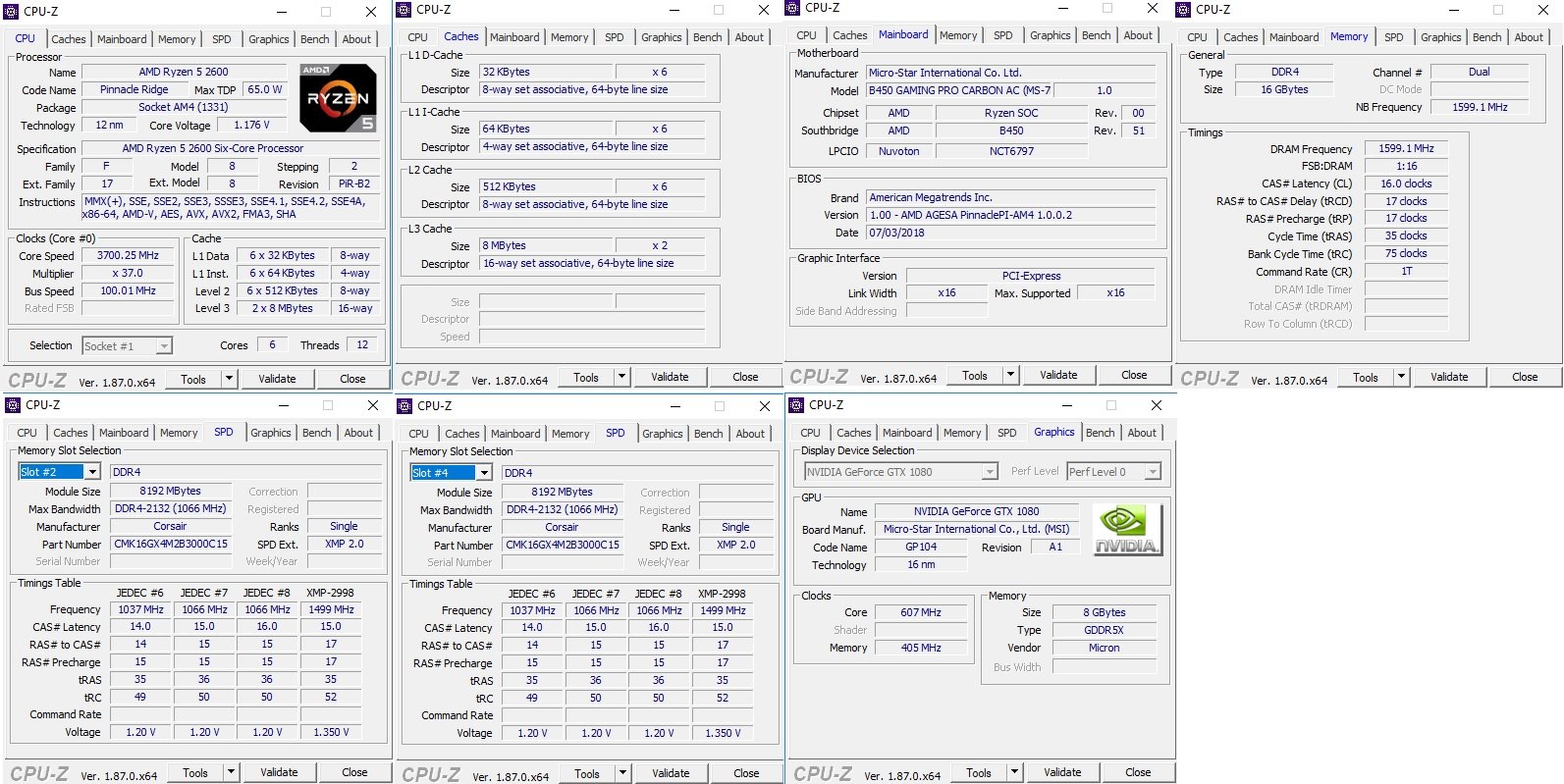Switch to Caches tab in the CPU-tab window
The width and height of the screenshot is (1564, 784).
click(69, 39)
